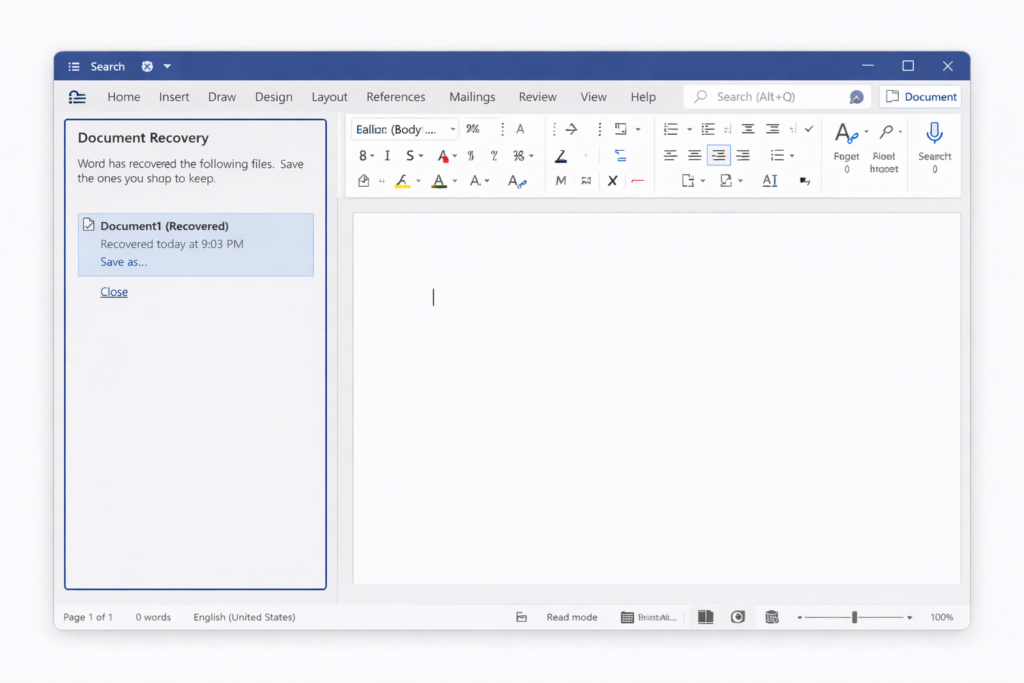1024x683 pixels.
Task: Click the blue microphone dictate icon
Action: point(935,133)
